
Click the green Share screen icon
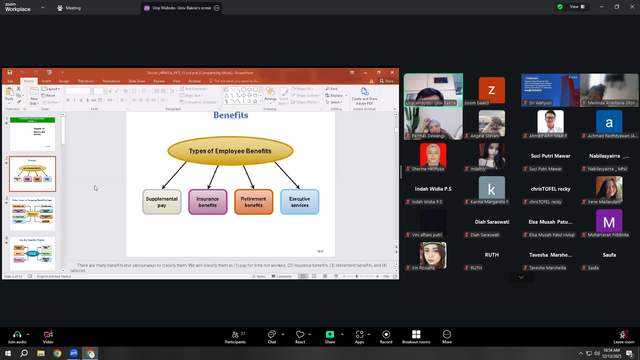point(330,334)
